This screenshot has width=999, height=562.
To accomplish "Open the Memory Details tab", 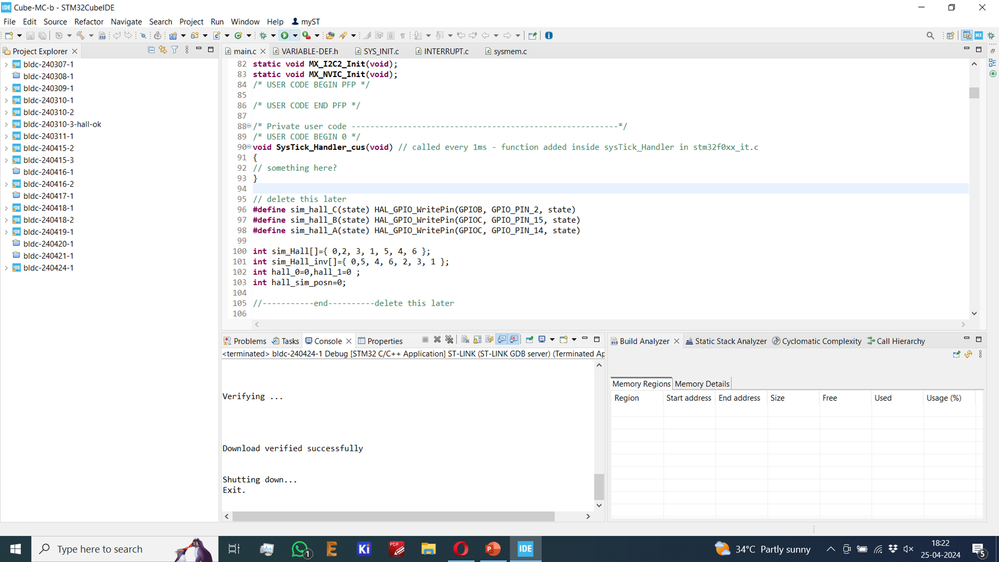I will point(702,384).
